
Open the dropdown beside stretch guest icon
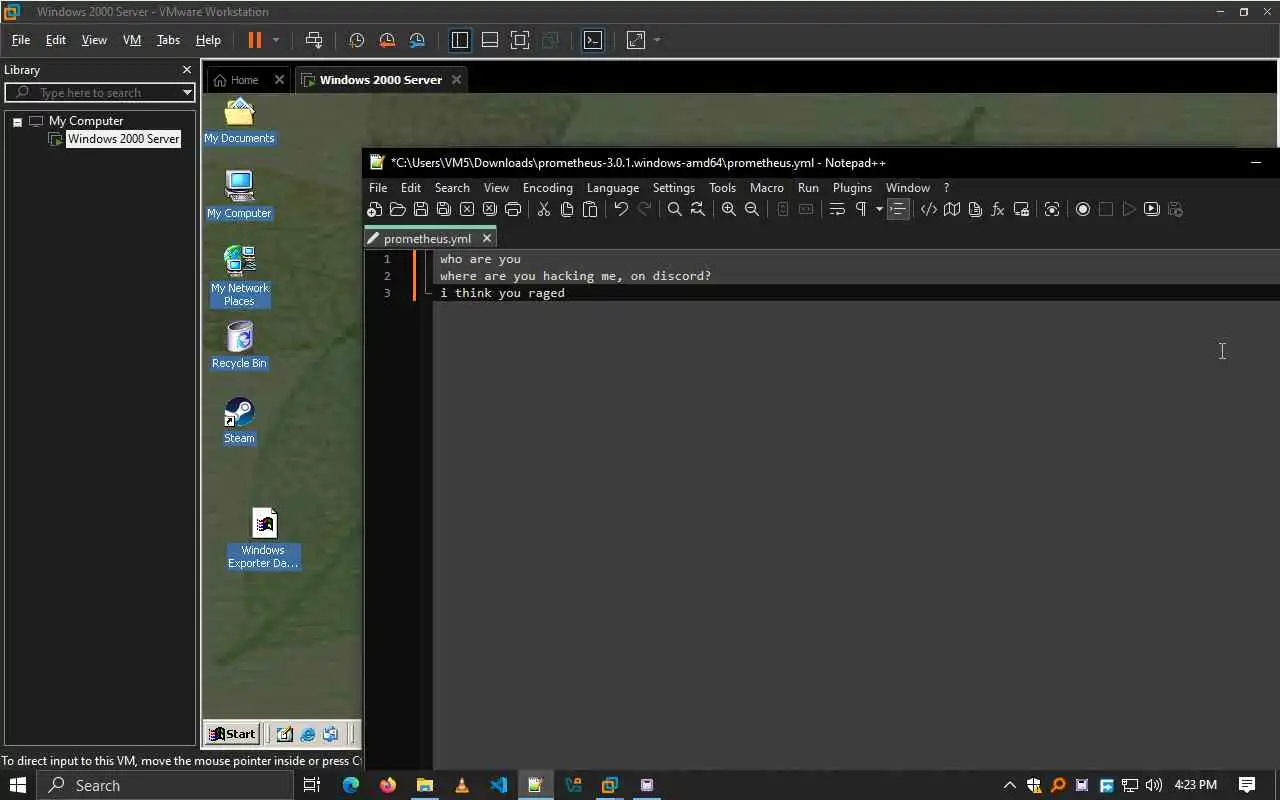[x=657, y=40]
